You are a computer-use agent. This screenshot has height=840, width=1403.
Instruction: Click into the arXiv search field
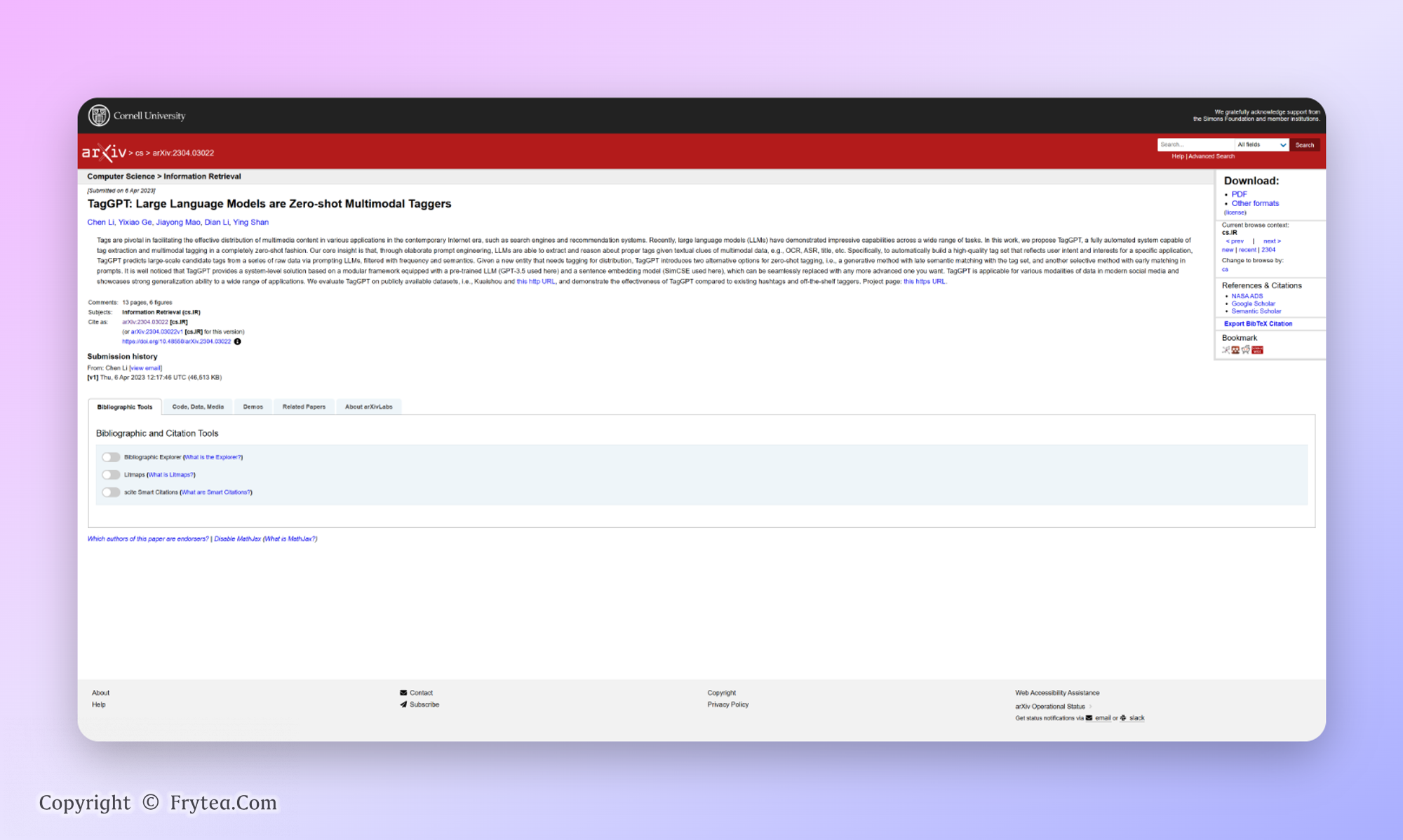(x=1195, y=145)
